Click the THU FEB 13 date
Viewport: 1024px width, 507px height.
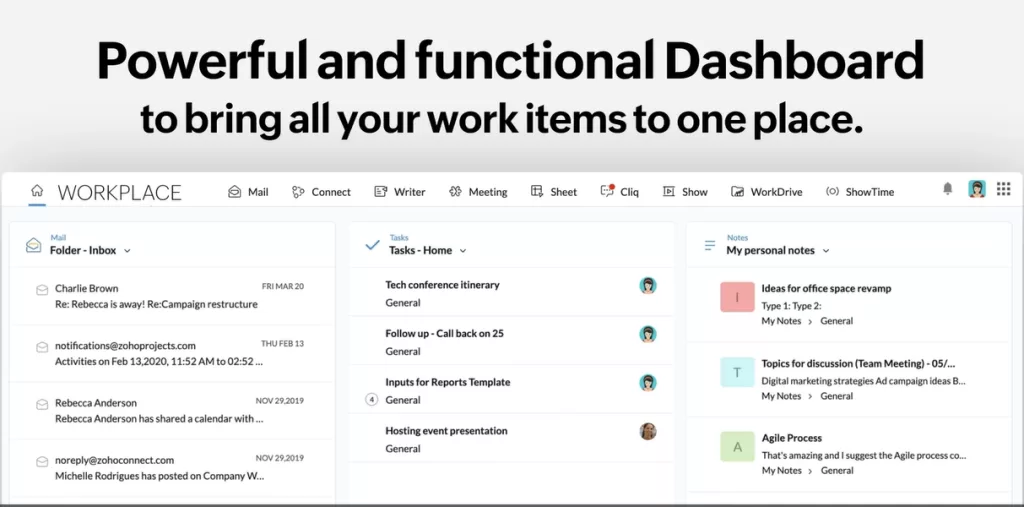[283, 344]
